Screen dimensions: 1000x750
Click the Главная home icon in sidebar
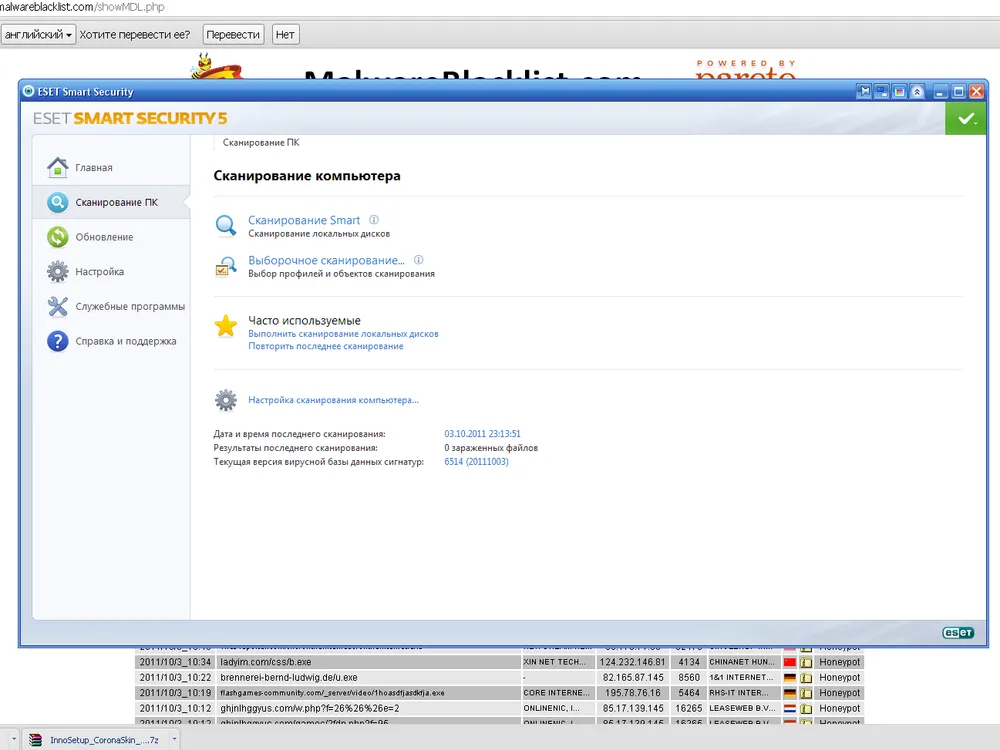click(x=58, y=167)
